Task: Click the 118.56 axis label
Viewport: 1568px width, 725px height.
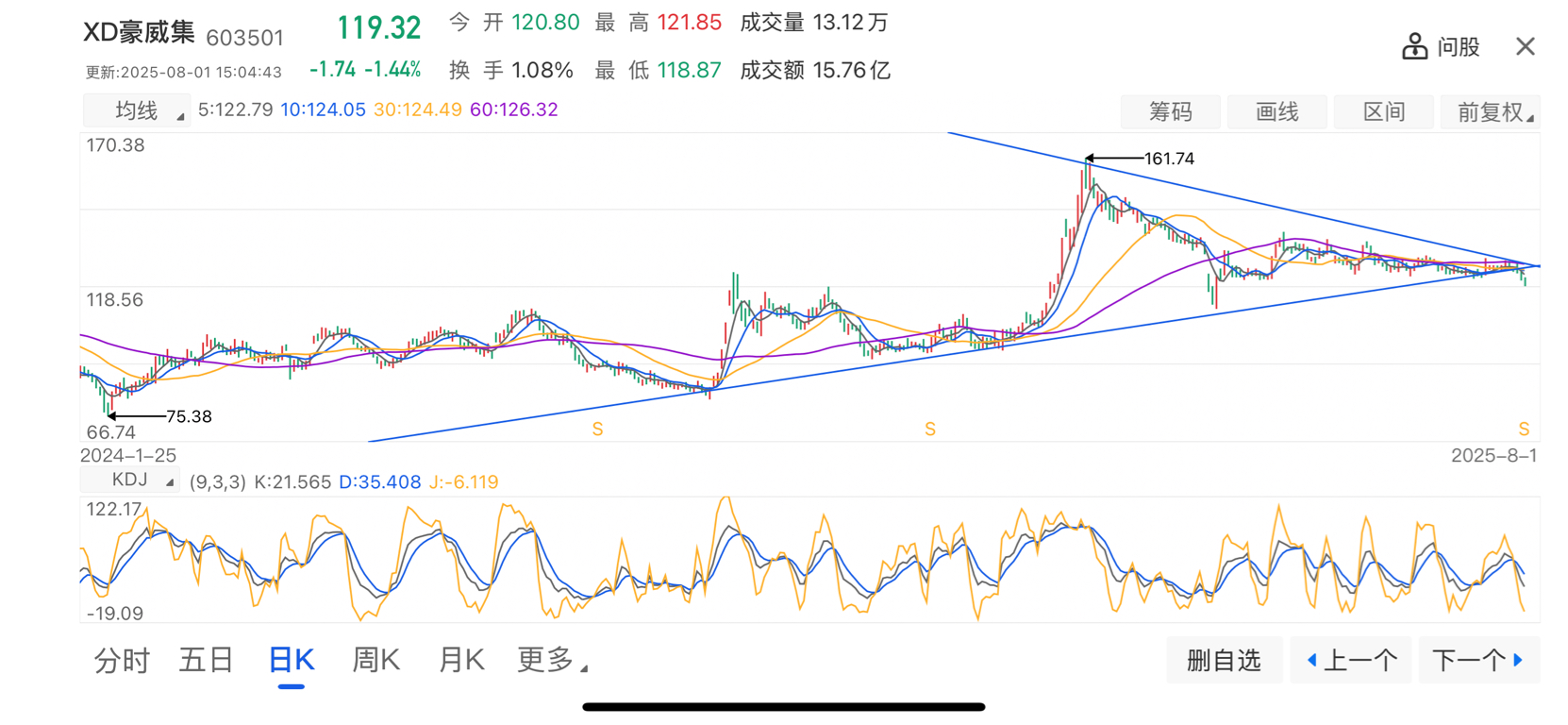Action: (115, 300)
